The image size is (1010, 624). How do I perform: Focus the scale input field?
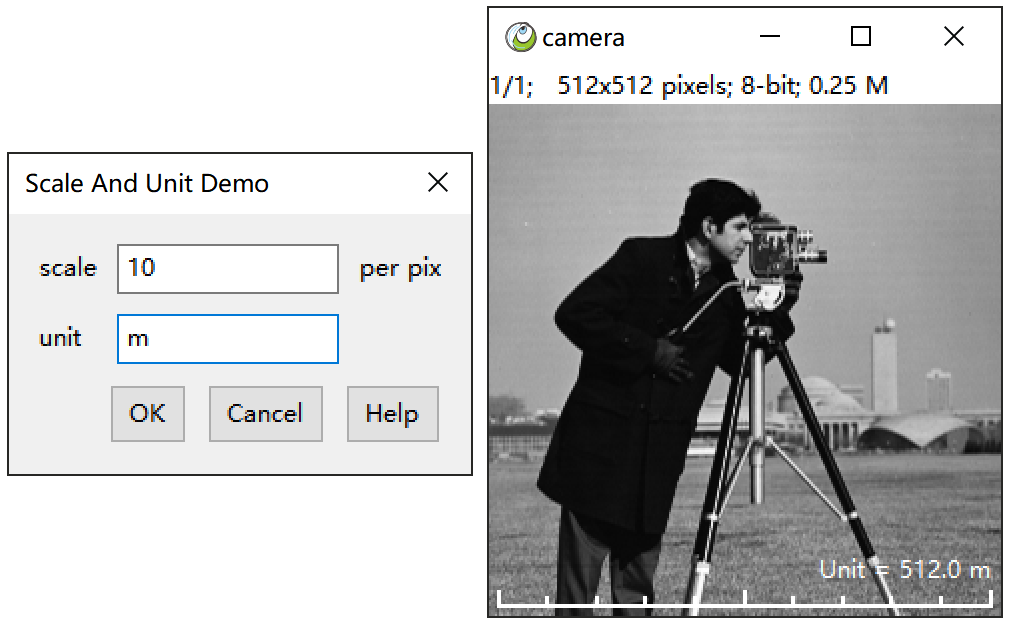point(228,269)
